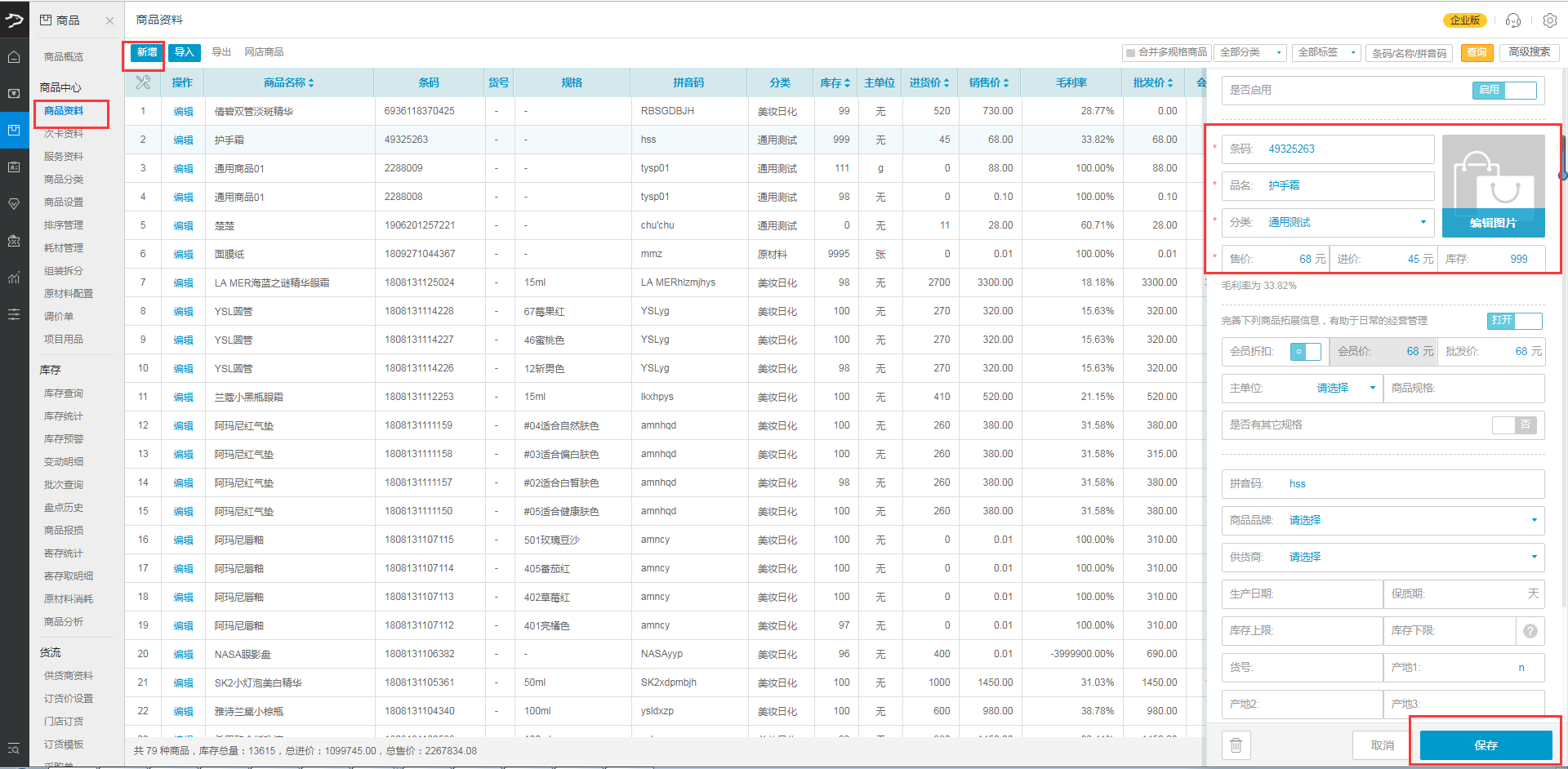Click the delete trash icon in form
The height and width of the screenshot is (769, 1568).
(1236, 745)
